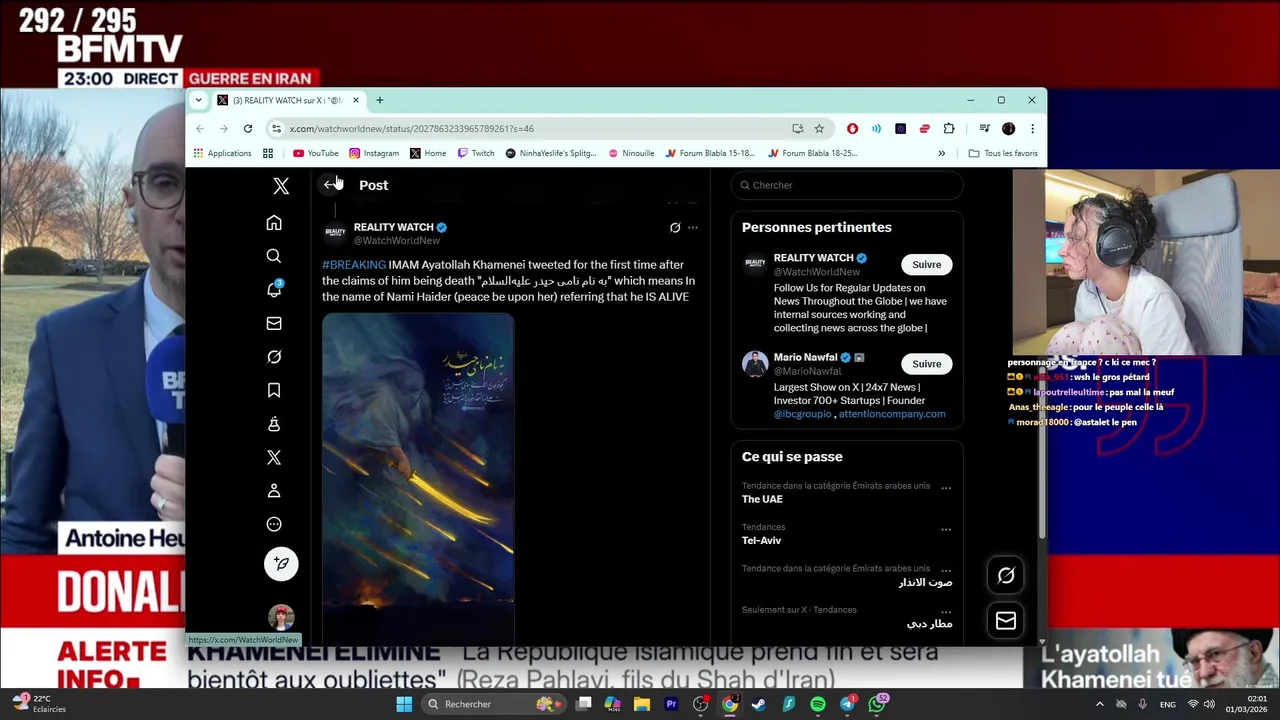Open Bookmarks icon in X sidebar
Image resolution: width=1280 pixels, height=720 pixels.
(x=274, y=390)
